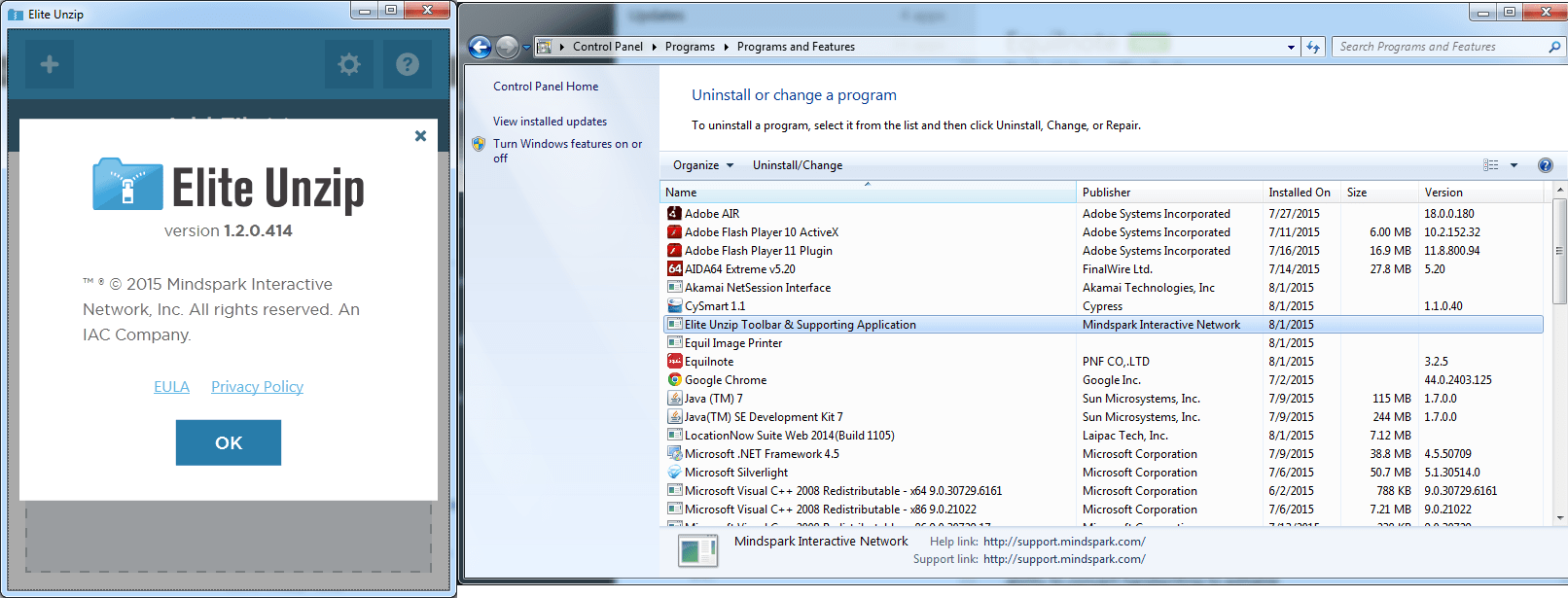Click Programs and Features breadcrumb
The height and width of the screenshot is (598, 1568).
(796, 47)
